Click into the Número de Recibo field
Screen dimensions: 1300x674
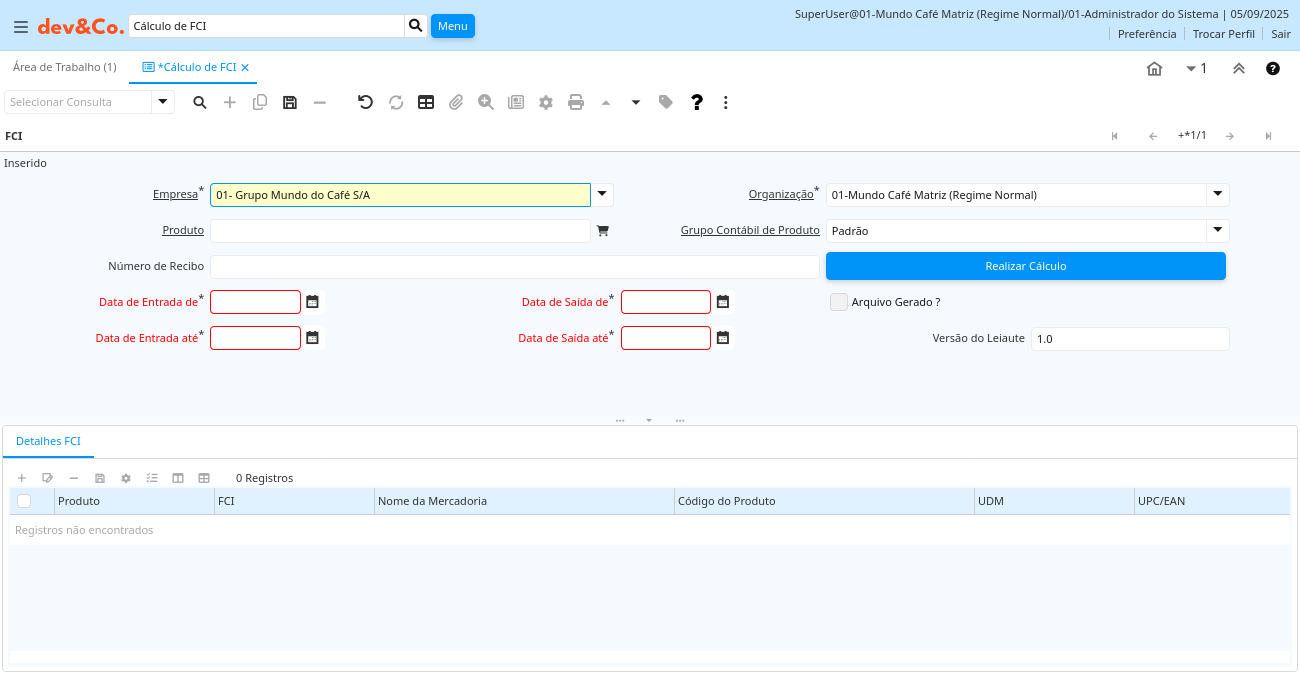(x=514, y=267)
